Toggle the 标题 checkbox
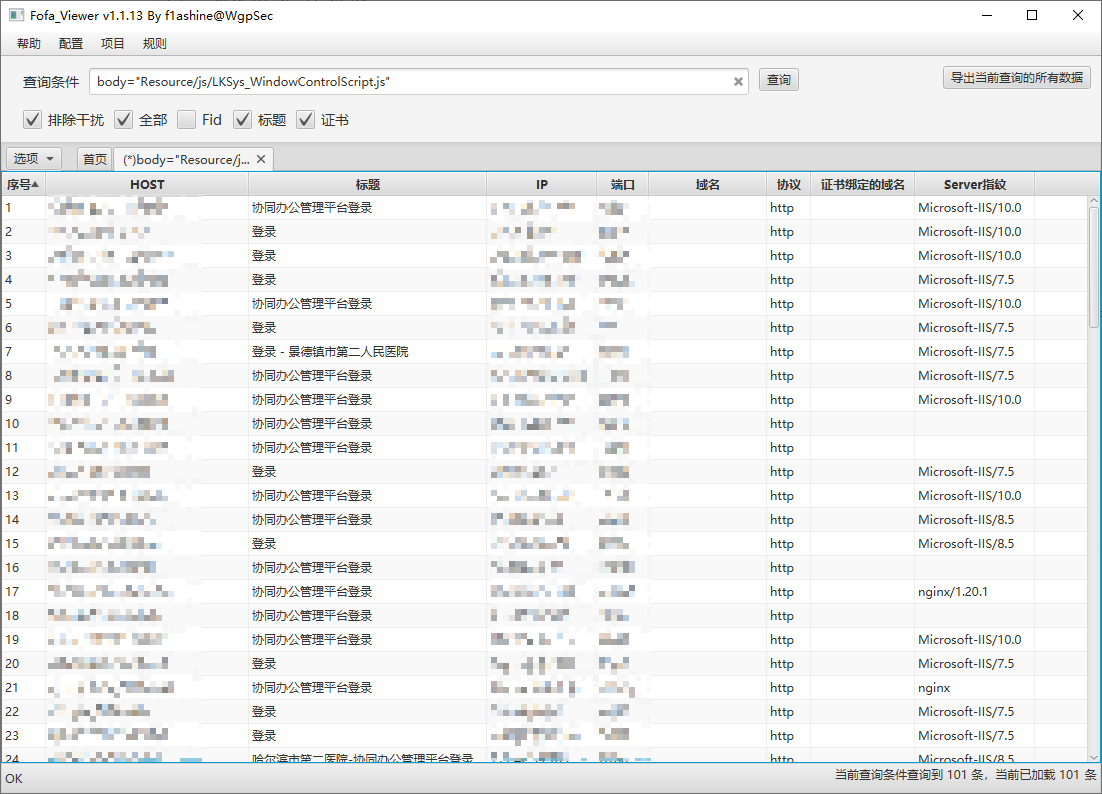The width and height of the screenshot is (1102, 794). tap(243, 120)
